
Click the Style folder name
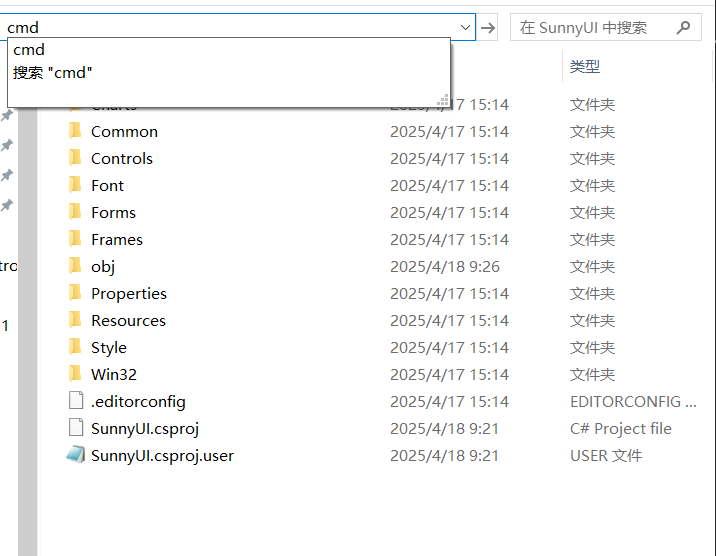click(109, 347)
